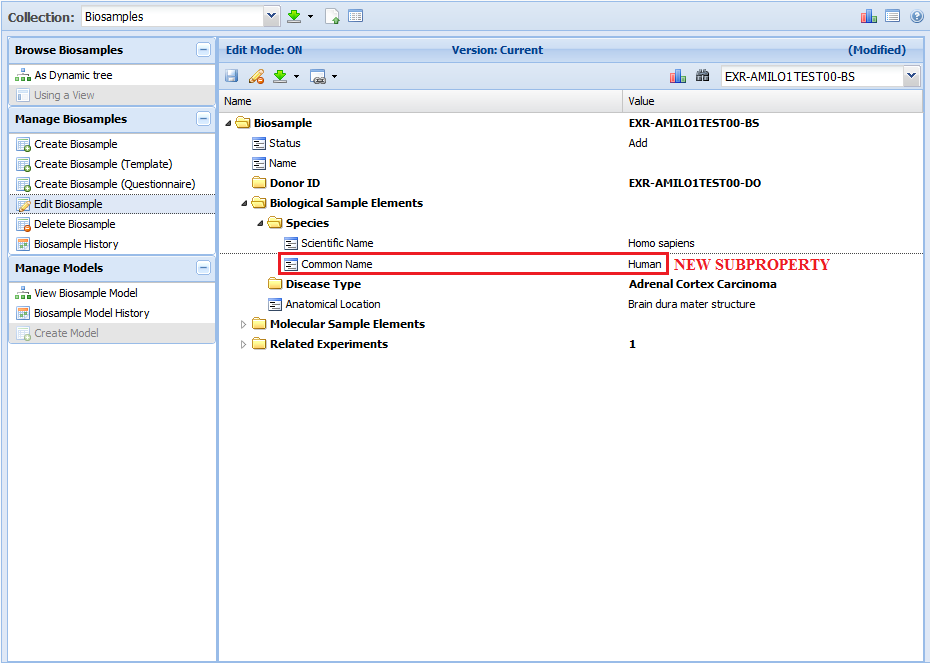Screen dimensions: 930x663
Task: Open the EXR-AMILO1TEST00-BS document dropdown
Action: [x=910, y=76]
